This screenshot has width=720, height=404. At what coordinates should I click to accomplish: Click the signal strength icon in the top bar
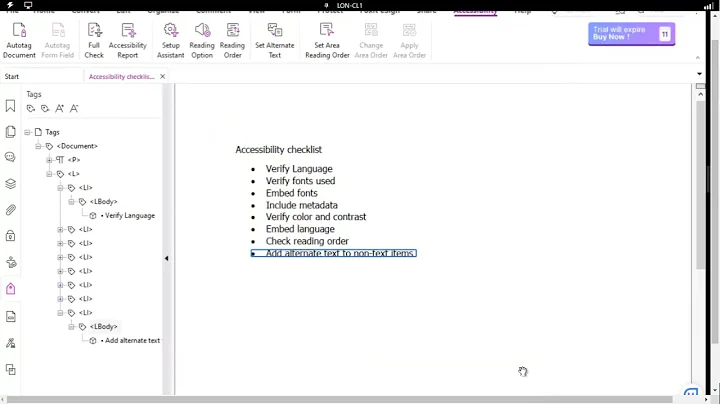(x=709, y=6)
